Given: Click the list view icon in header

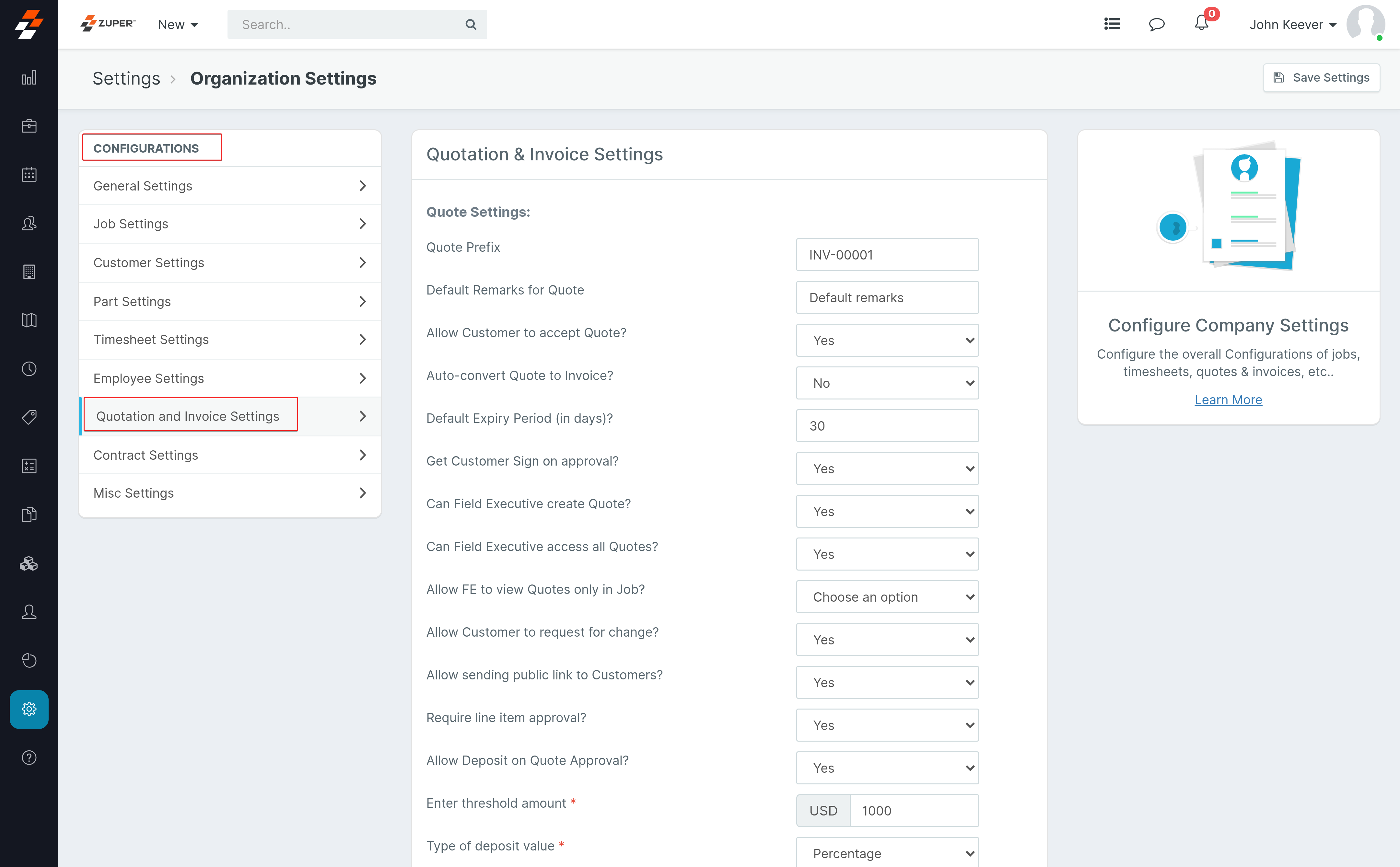Looking at the screenshot, I should (x=1112, y=24).
